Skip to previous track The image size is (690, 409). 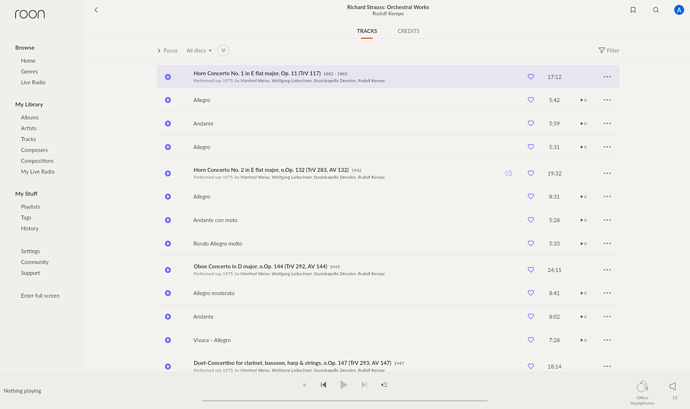click(323, 385)
